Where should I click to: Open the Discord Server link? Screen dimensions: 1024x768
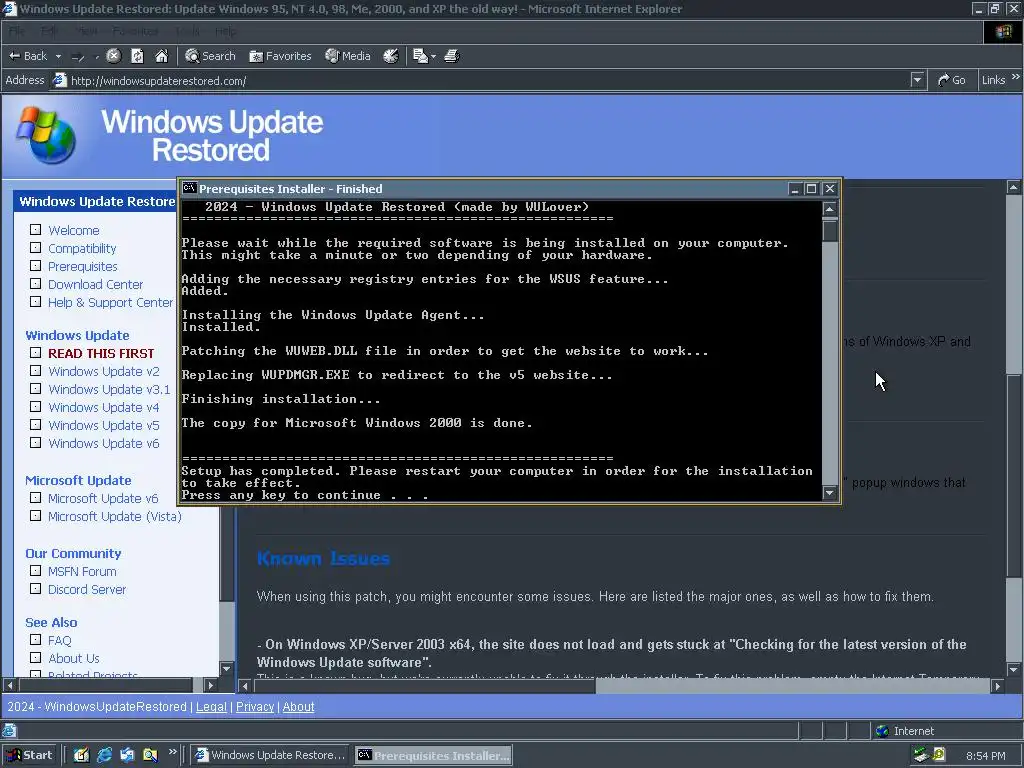click(x=87, y=590)
